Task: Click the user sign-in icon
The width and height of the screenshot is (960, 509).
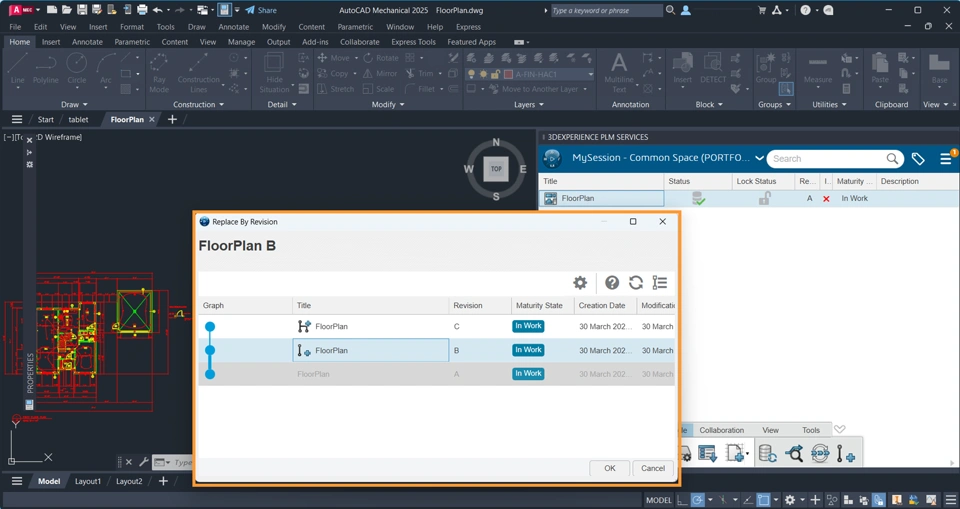Action: (686, 10)
